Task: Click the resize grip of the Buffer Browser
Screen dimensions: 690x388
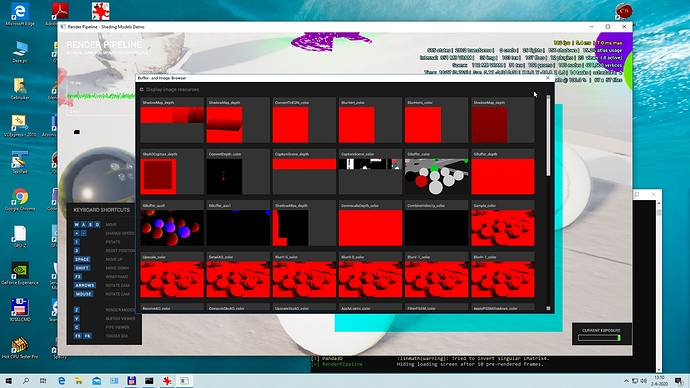Action: [x=548, y=308]
